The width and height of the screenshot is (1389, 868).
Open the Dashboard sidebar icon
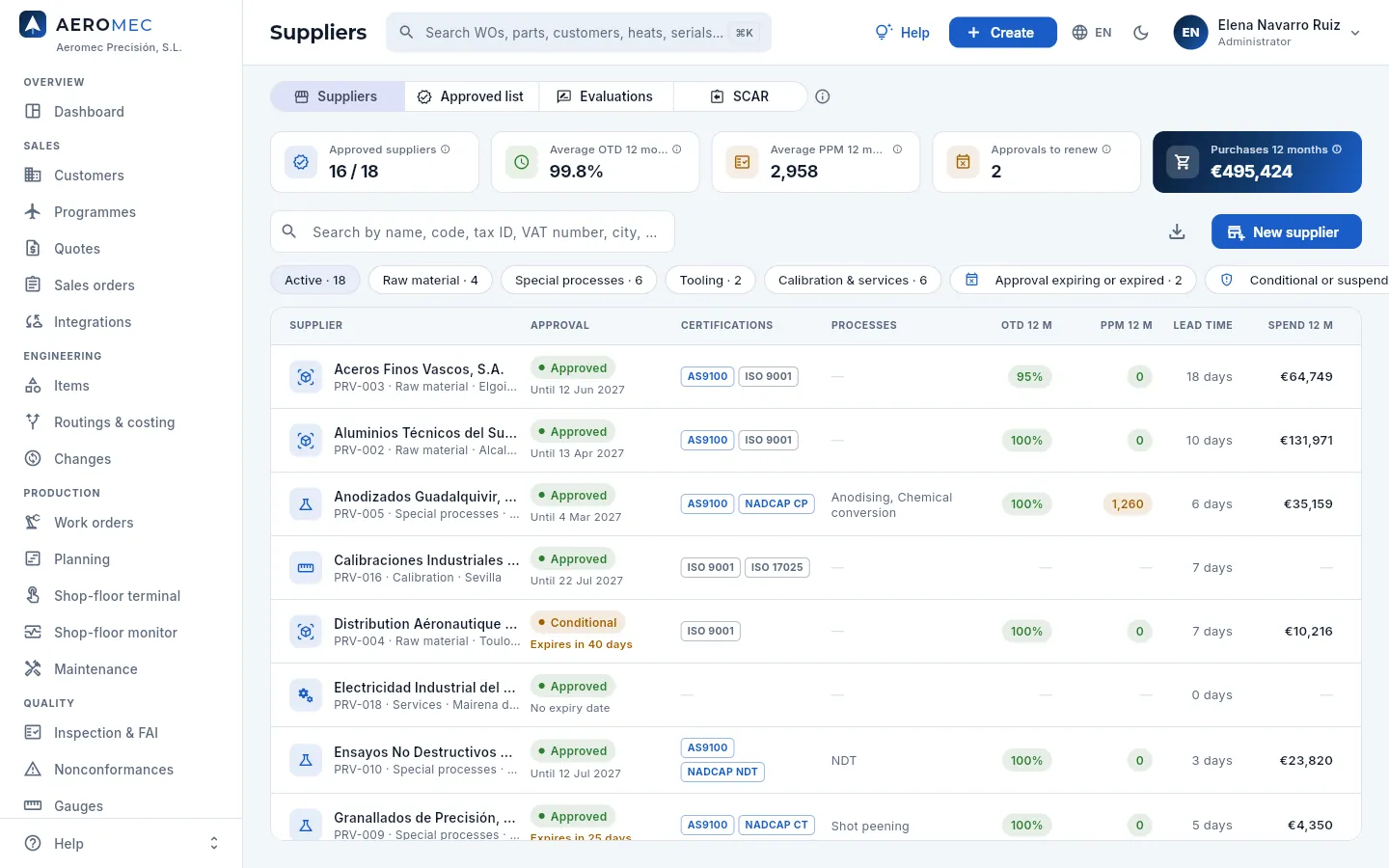click(x=33, y=111)
